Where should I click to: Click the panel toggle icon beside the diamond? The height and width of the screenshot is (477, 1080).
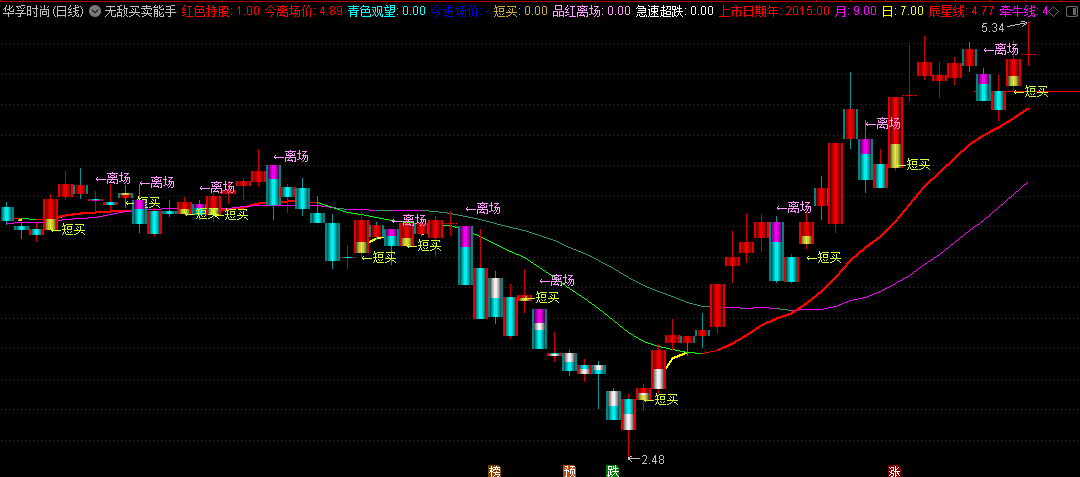(x=1070, y=11)
